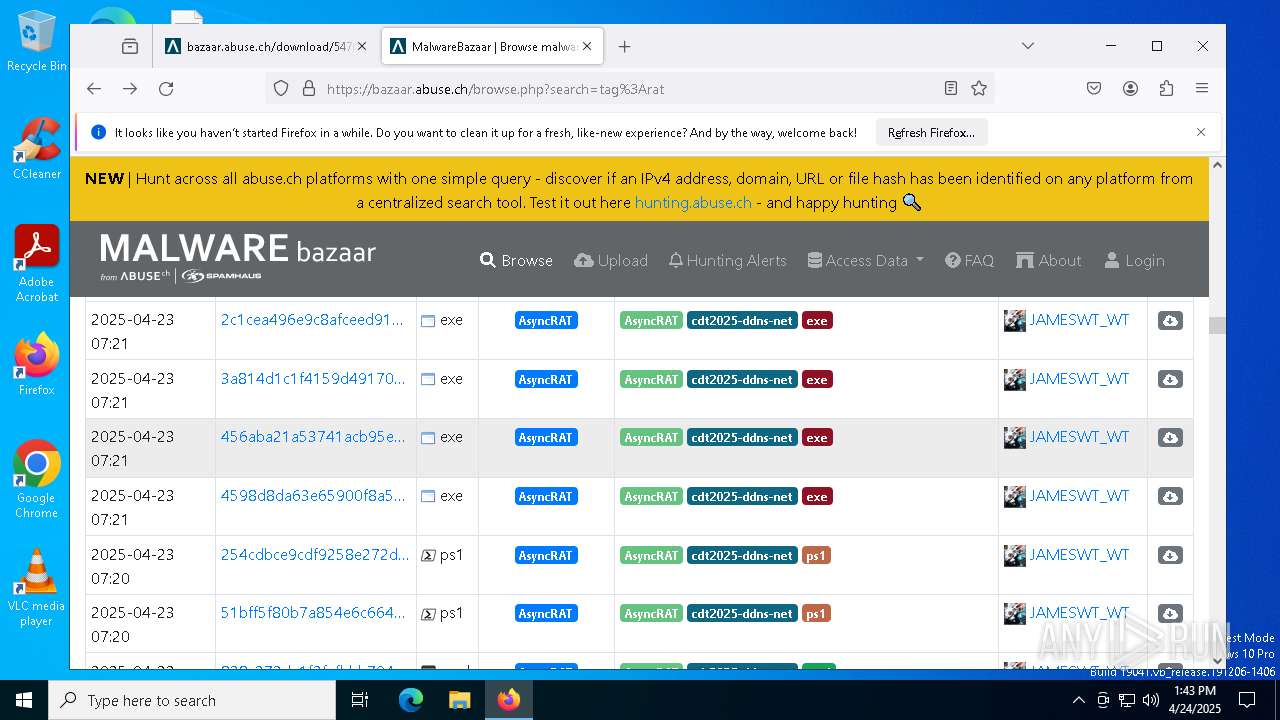Viewport: 1280px width, 720px height.
Task: Click cdt2025-ddns-net tag in first row
Action: pos(742,321)
